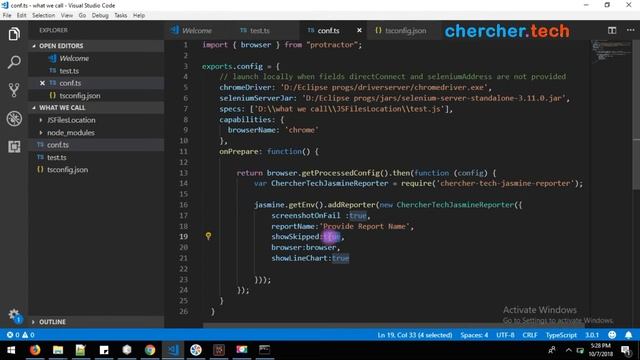Click the editor horizontal scrollbar

pyautogui.click(x=394, y=326)
